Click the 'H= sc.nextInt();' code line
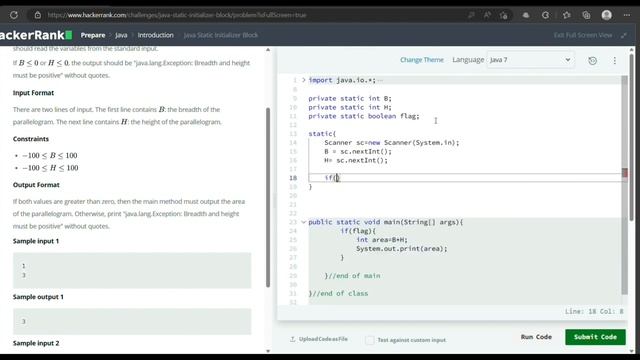Image resolution: width=640 pixels, height=360 pixels. (x=356, y=160)
